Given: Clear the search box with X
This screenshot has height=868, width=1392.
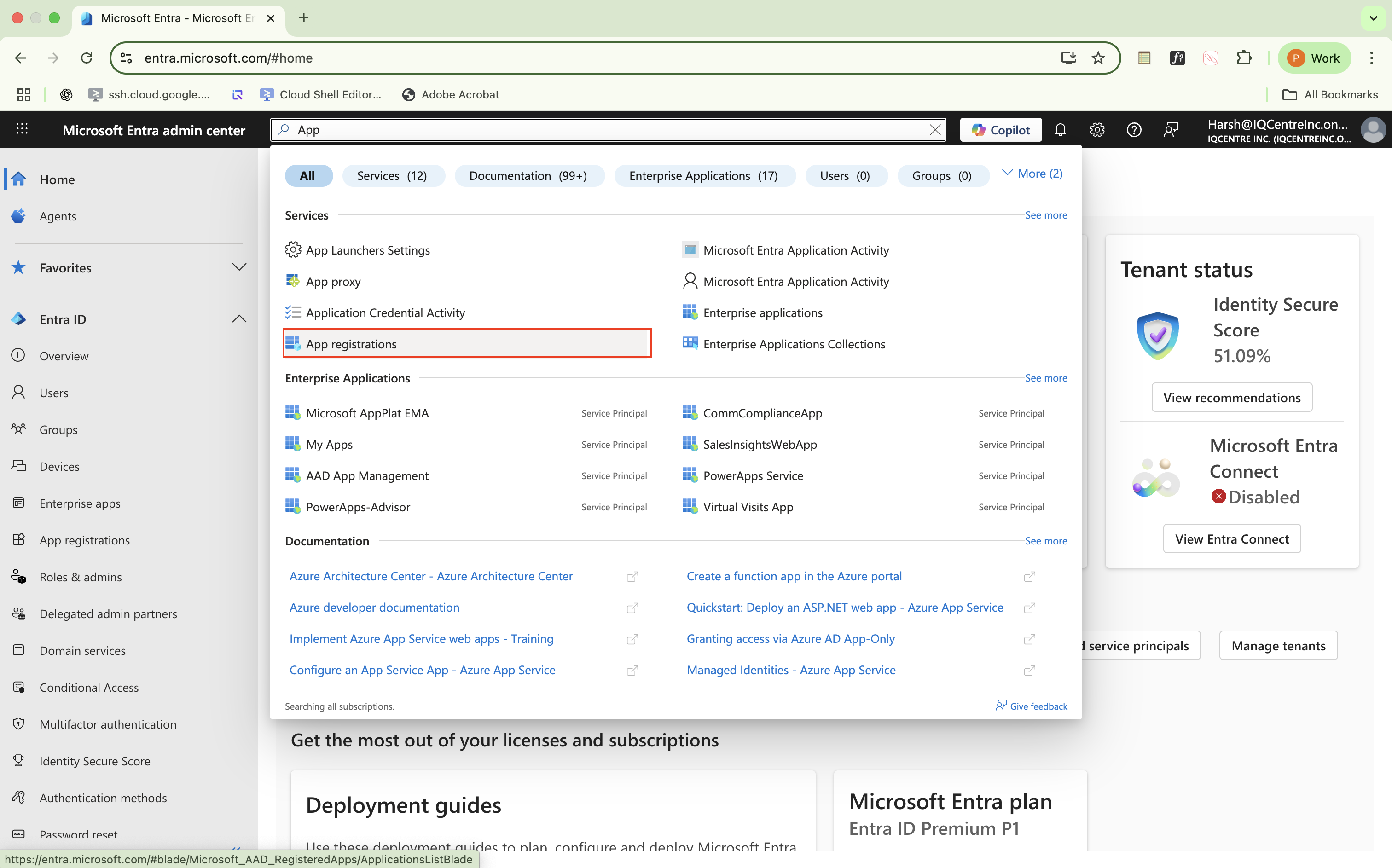Looking at the screenshot, I should (x=935, y=130).
